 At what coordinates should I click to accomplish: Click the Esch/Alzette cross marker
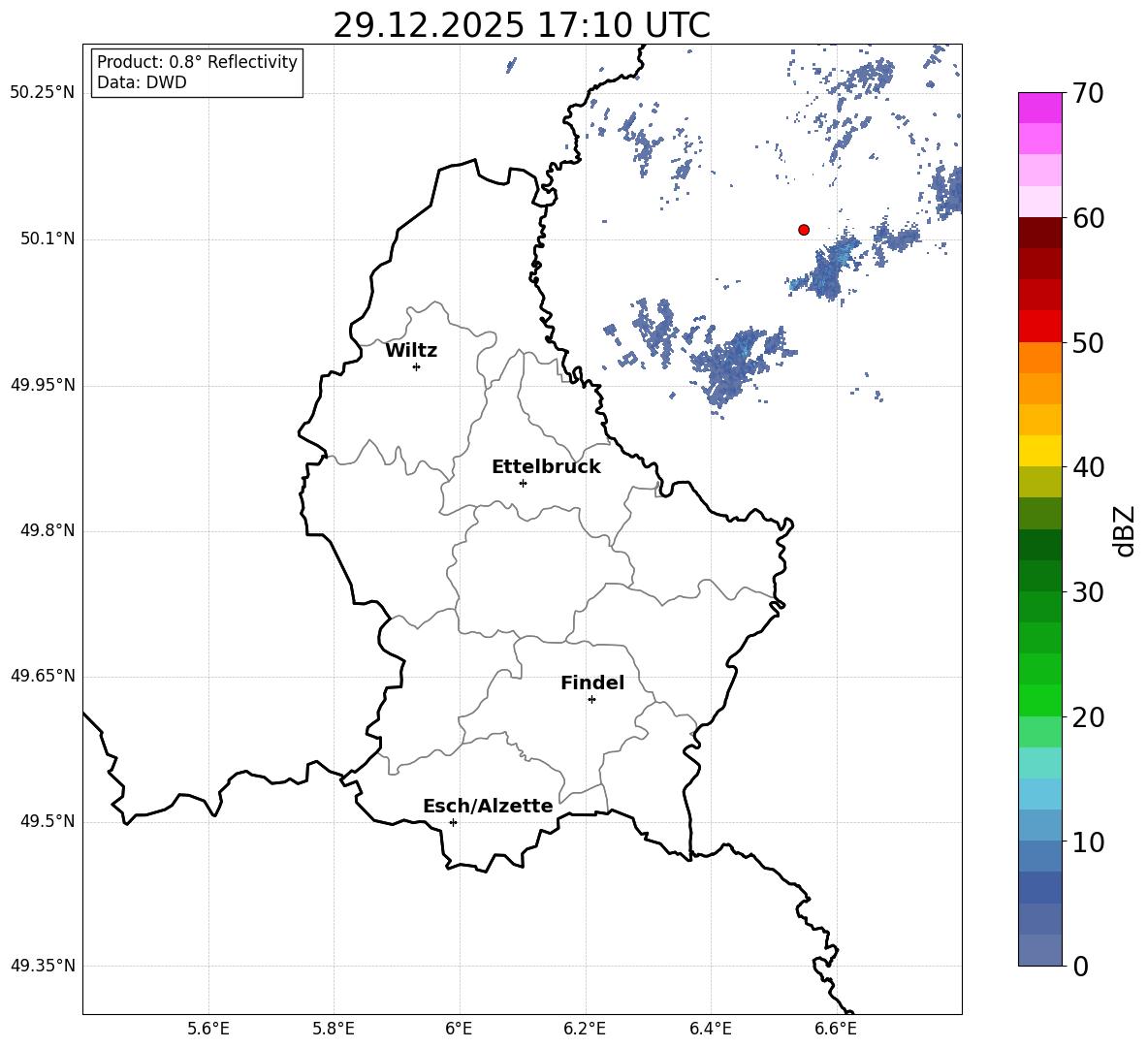pos(453,822)
